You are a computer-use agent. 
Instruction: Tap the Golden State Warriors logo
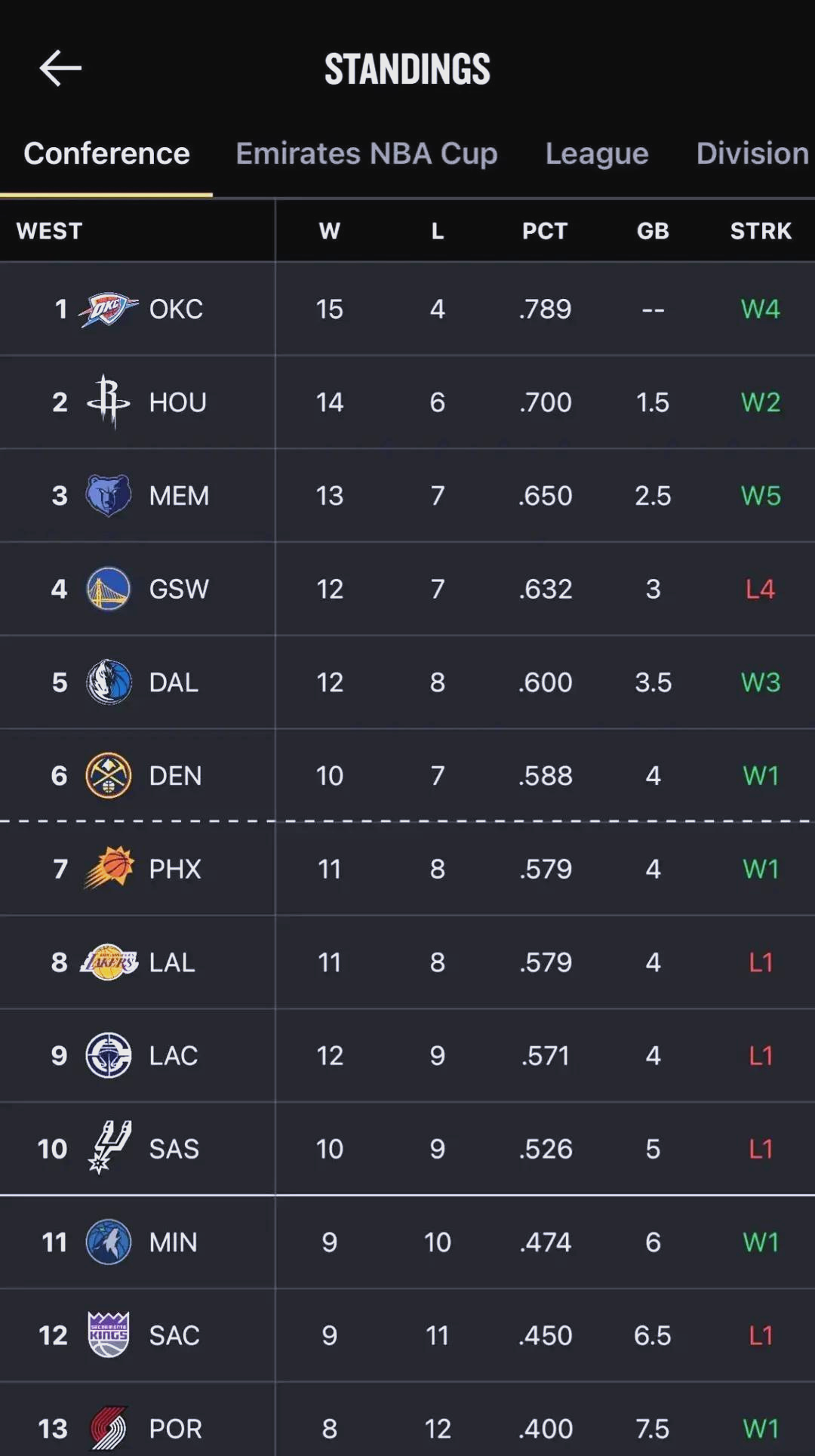pyautogui.click(x=109, y=589)
